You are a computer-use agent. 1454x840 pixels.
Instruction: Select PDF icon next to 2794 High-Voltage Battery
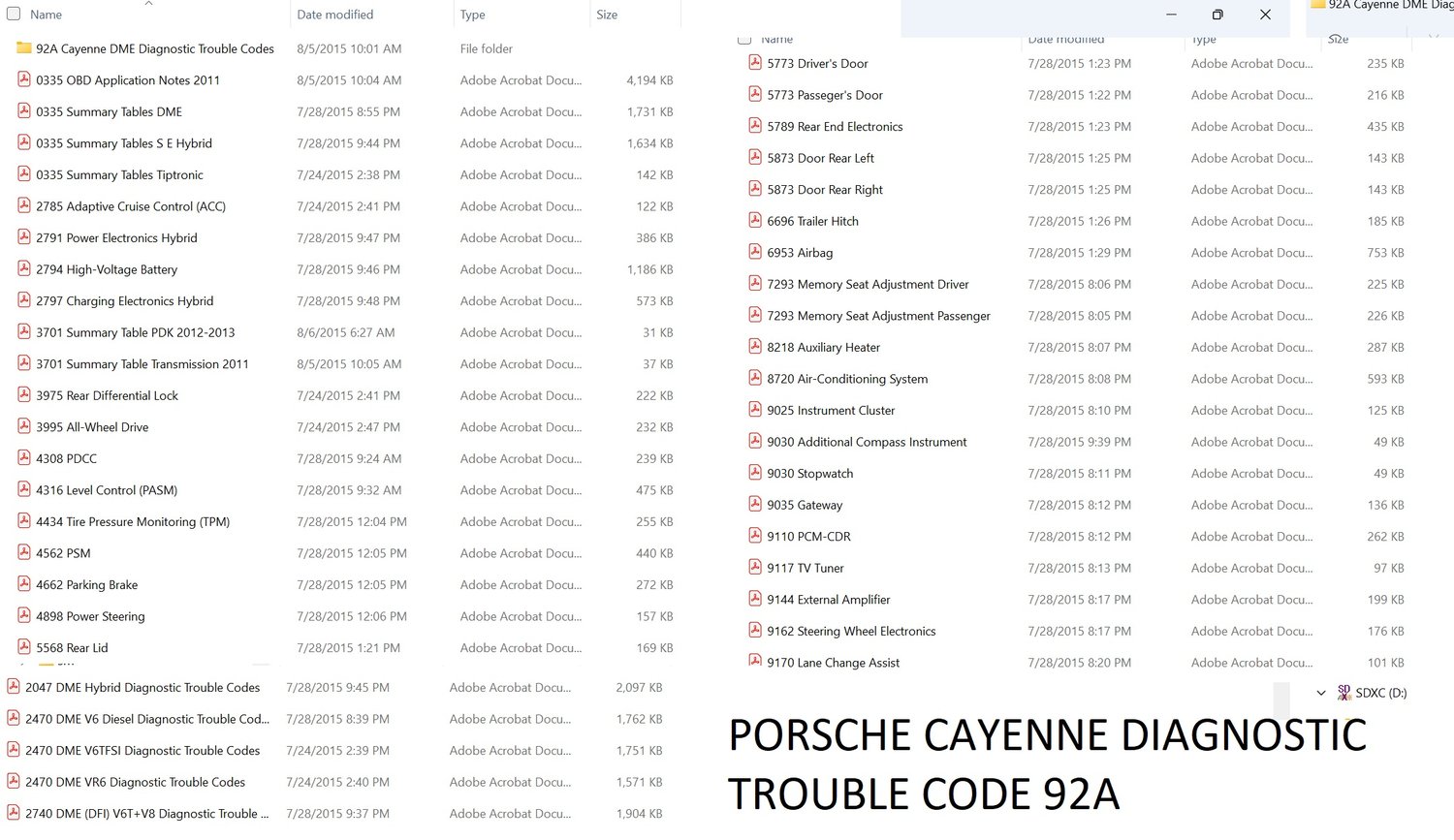tap(24, 269)
